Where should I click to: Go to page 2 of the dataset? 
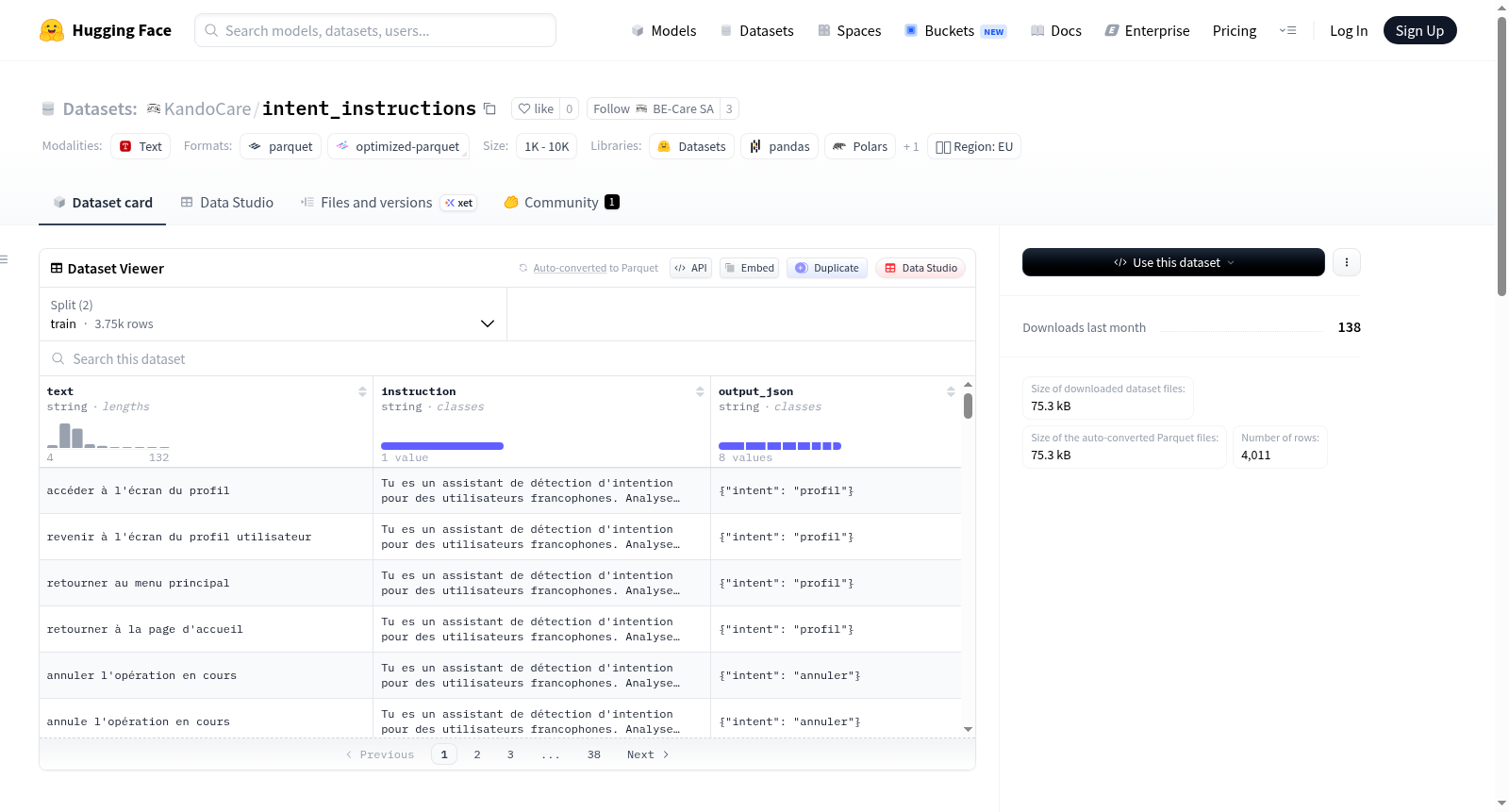pyautogui.click(x=477, y=754)
